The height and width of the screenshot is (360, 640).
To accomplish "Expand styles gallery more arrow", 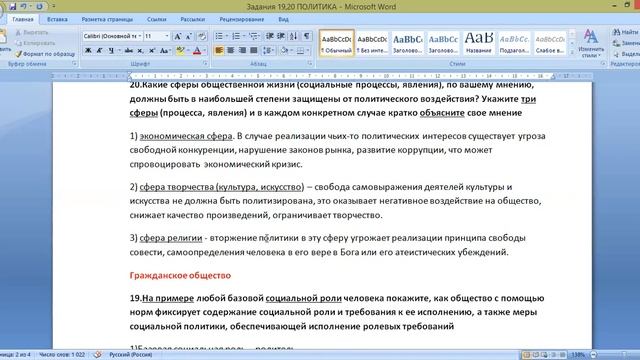I will pos(572,52).
